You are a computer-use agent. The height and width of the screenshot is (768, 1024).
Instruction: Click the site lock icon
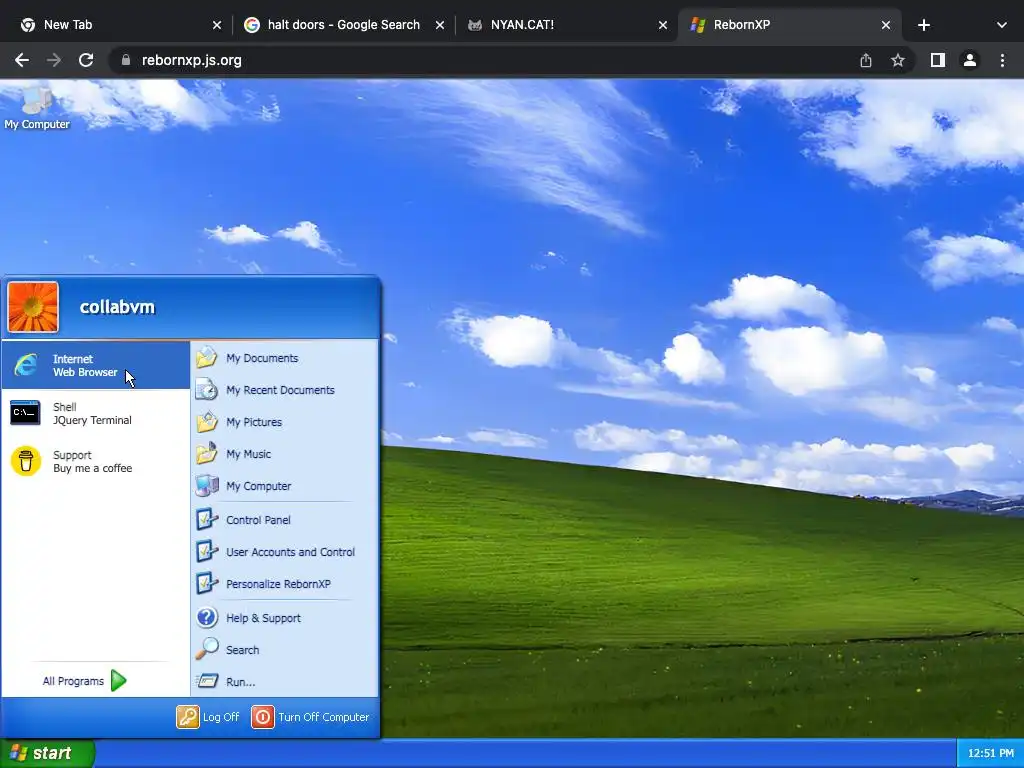(x=126, y=60)
